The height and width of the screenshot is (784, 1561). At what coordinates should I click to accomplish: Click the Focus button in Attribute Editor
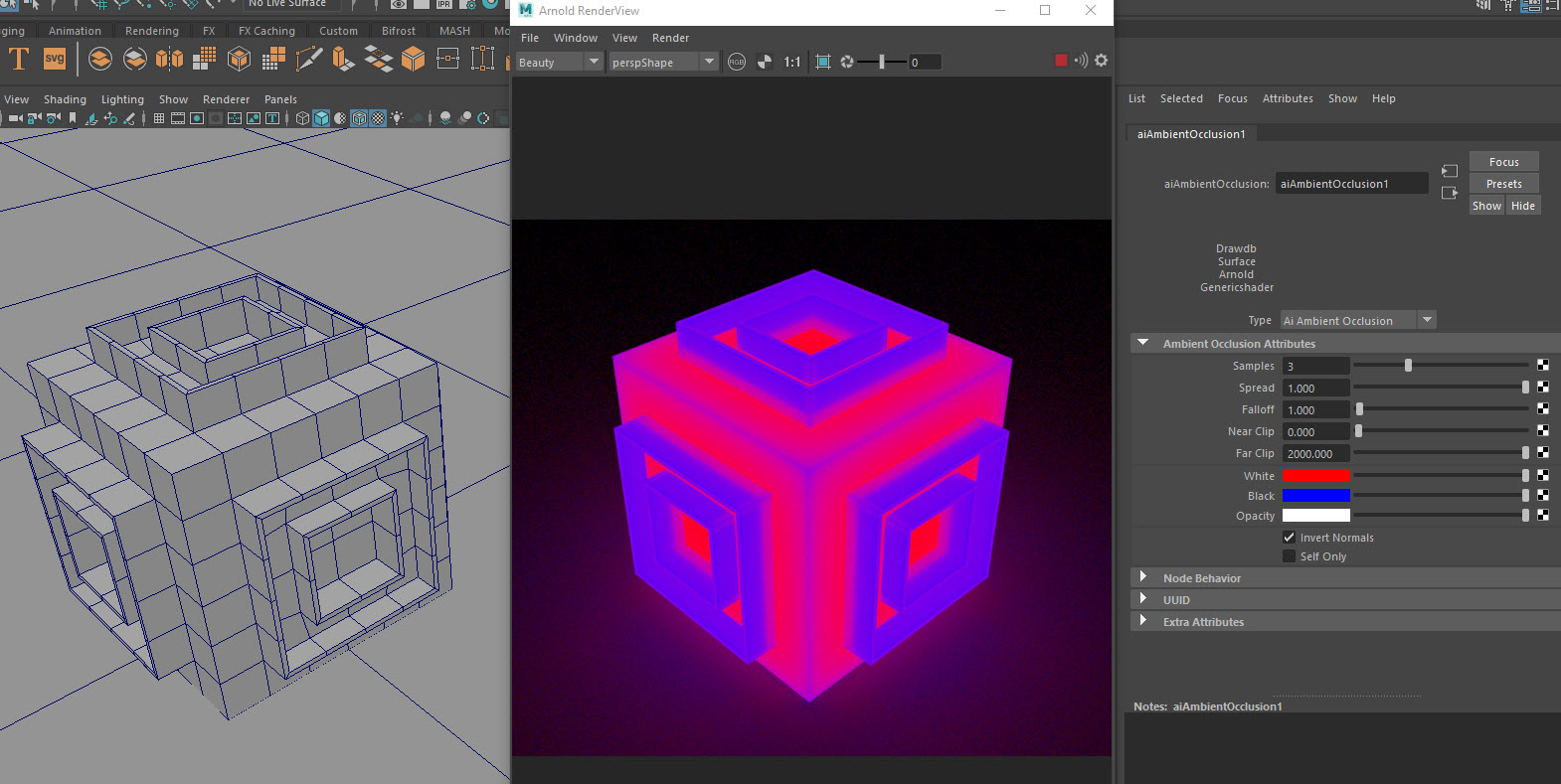(x=1503, y=162)
